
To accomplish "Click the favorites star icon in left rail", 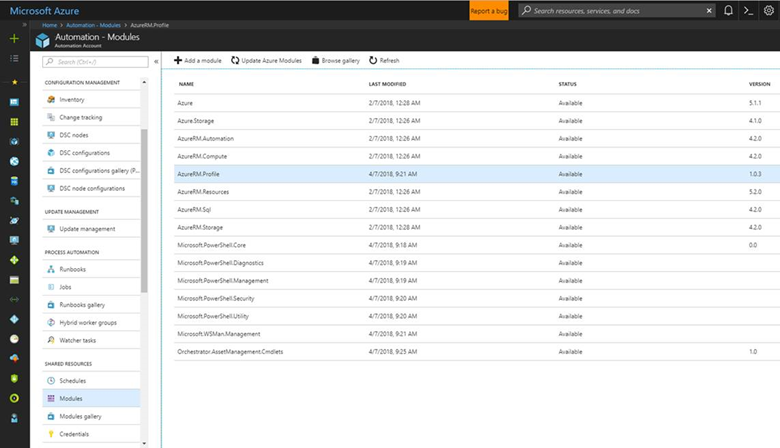I will (x=14, y=82).
